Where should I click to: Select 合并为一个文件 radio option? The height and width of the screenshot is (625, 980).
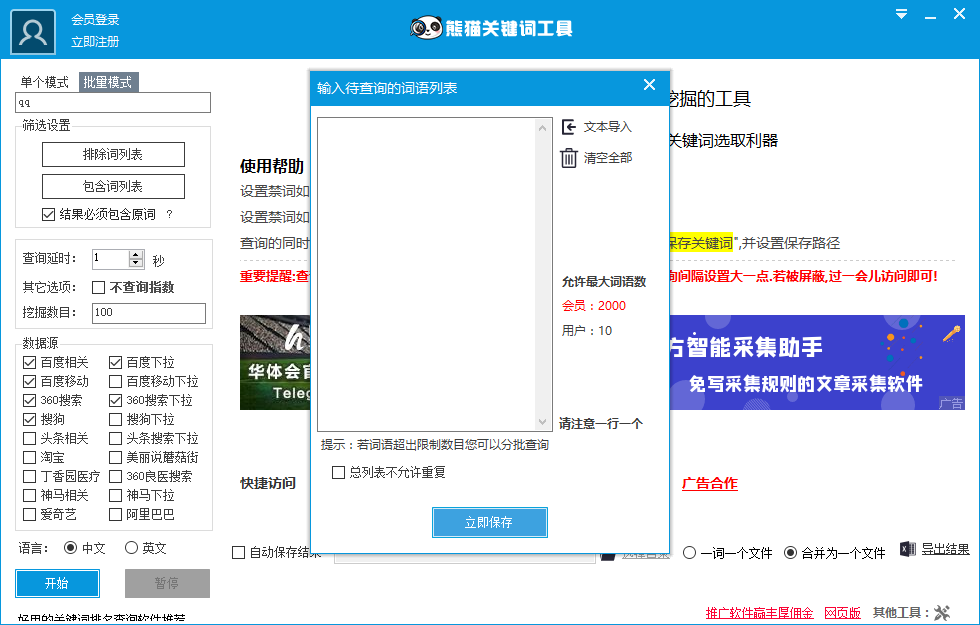tap(791, 553)
